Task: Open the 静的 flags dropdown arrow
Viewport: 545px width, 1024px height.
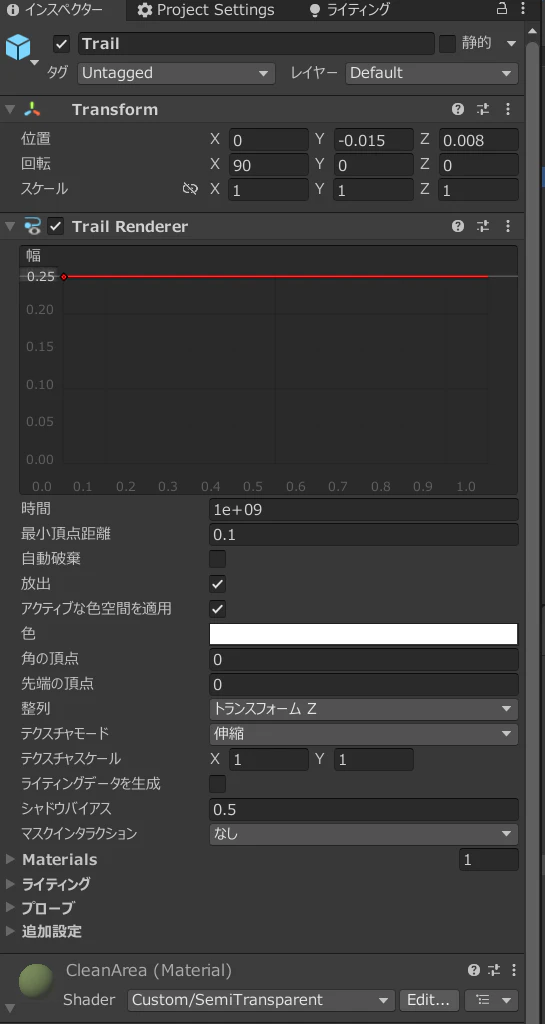Action: (511, 44)
